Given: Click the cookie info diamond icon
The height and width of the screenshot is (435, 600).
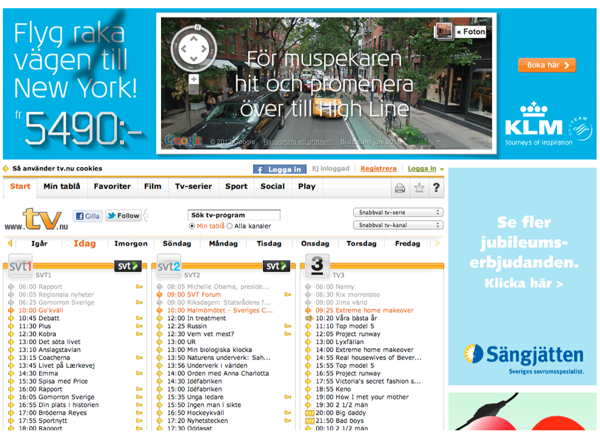Looking at the screenshot, I should [6, 169].
